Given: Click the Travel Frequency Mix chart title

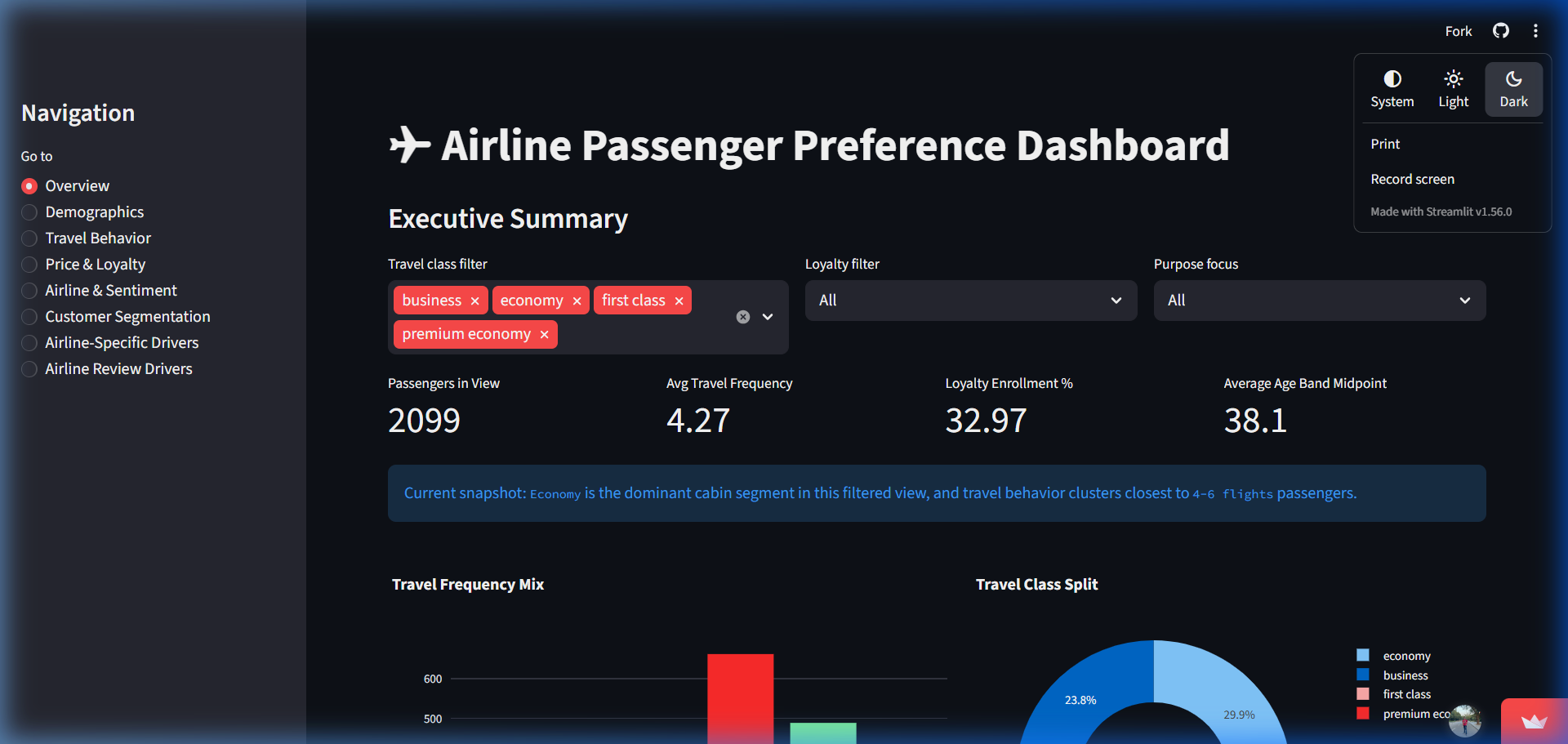Looking at the screenshot, I should 468,585.
